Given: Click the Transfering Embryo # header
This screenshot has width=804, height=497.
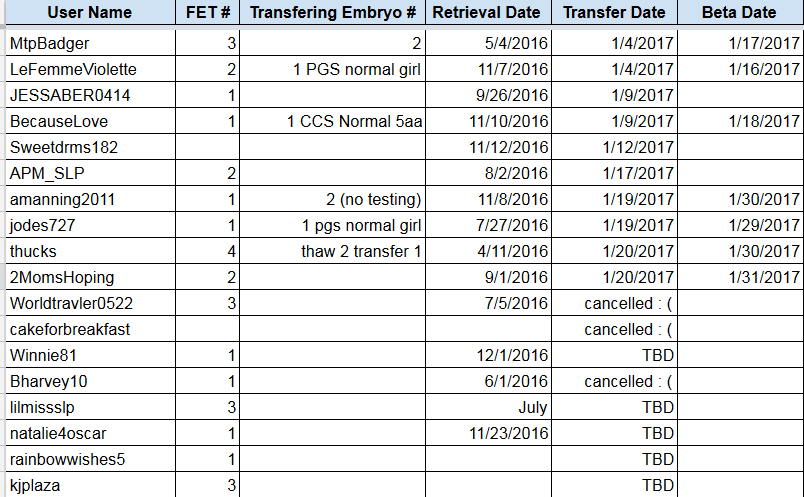Looking at the screenshot, I should coord(332,12).
